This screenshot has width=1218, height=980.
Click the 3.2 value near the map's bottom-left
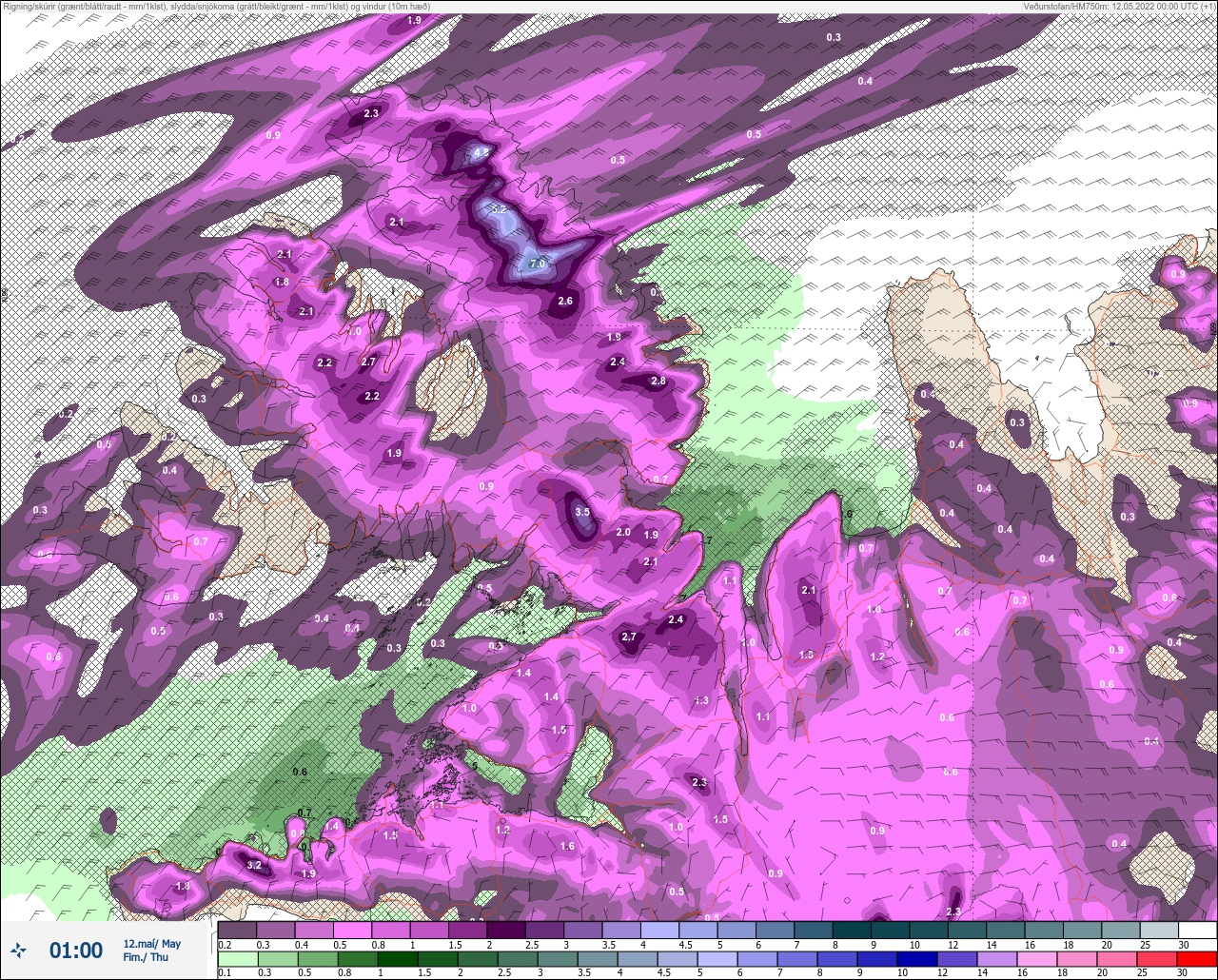[254, 865]
